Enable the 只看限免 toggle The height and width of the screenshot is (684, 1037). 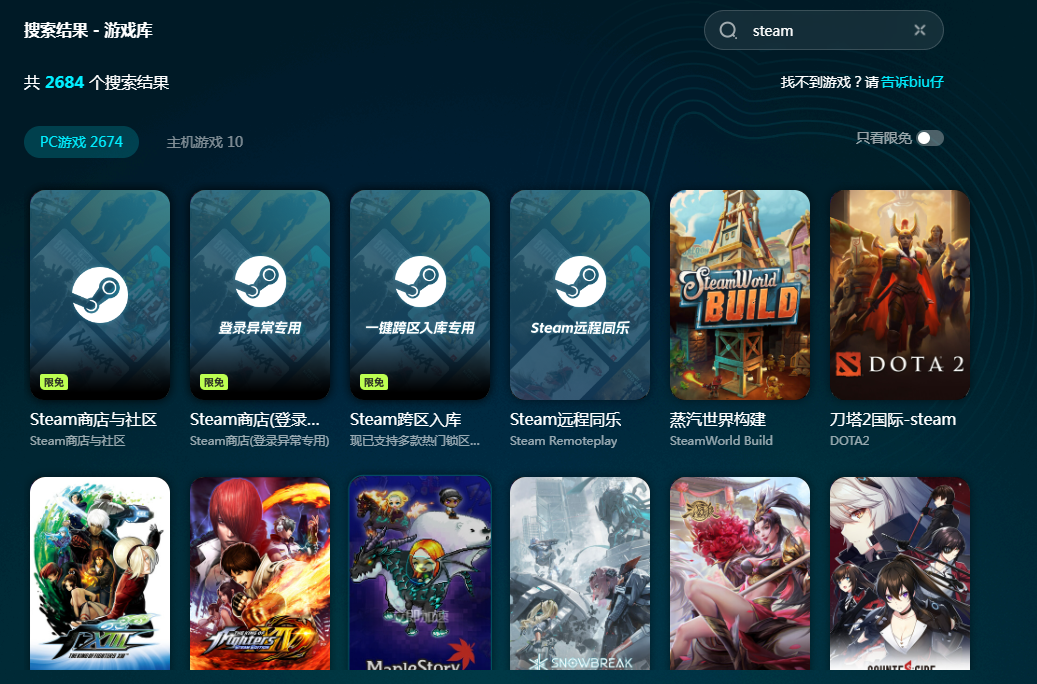930,138
